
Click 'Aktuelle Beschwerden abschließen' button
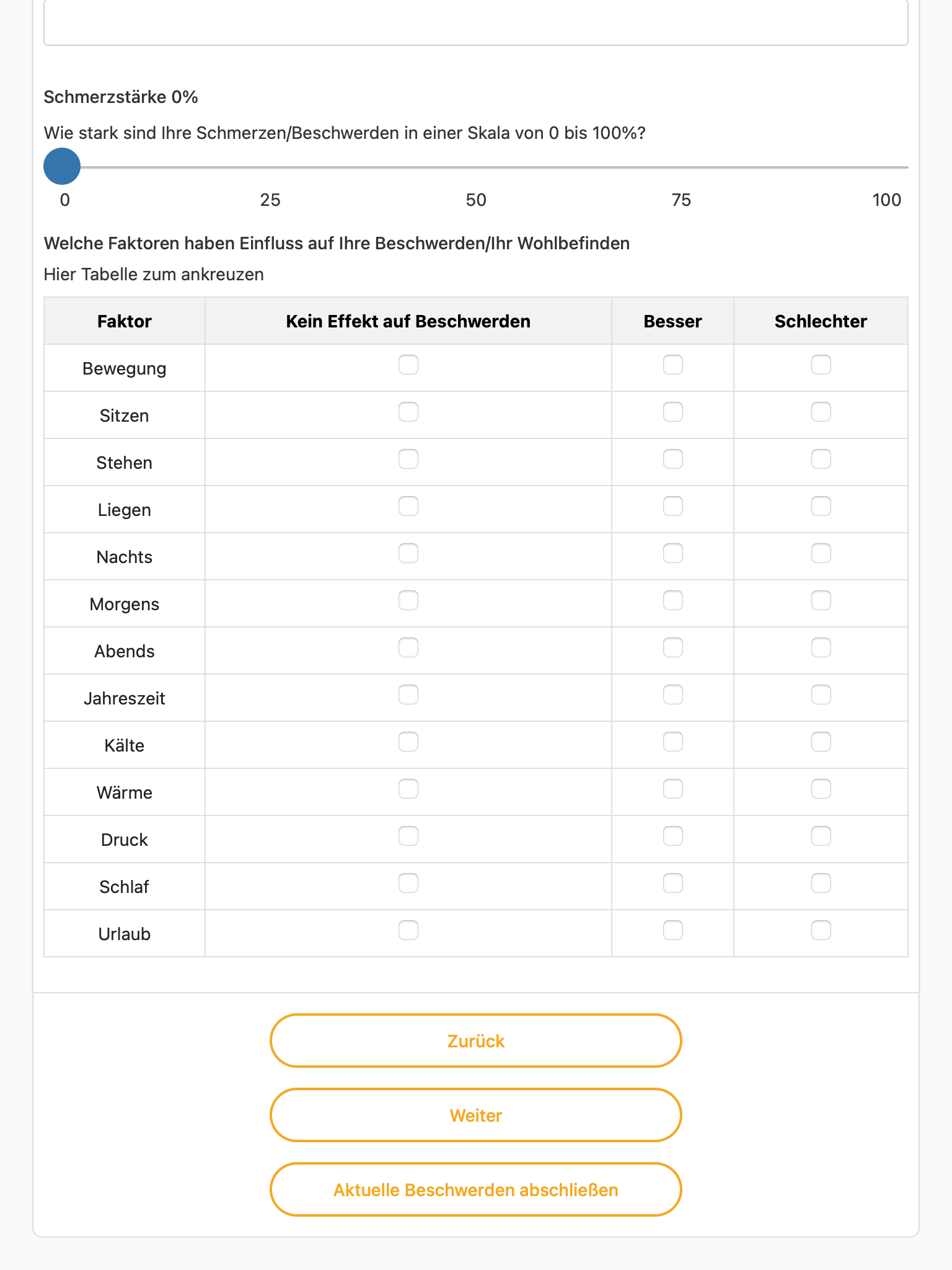pyautogui.click(x=476, y=1189)
